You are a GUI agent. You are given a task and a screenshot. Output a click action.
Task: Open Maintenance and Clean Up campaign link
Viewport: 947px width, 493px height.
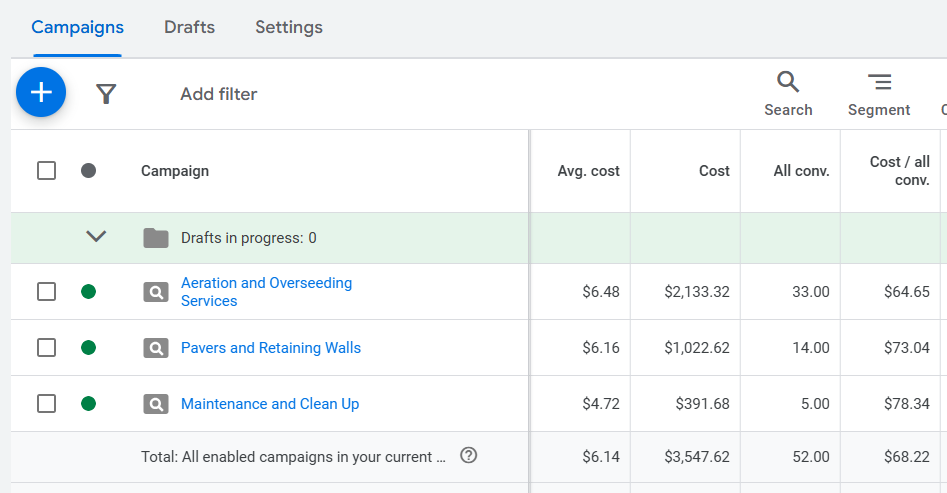[269, 404]
